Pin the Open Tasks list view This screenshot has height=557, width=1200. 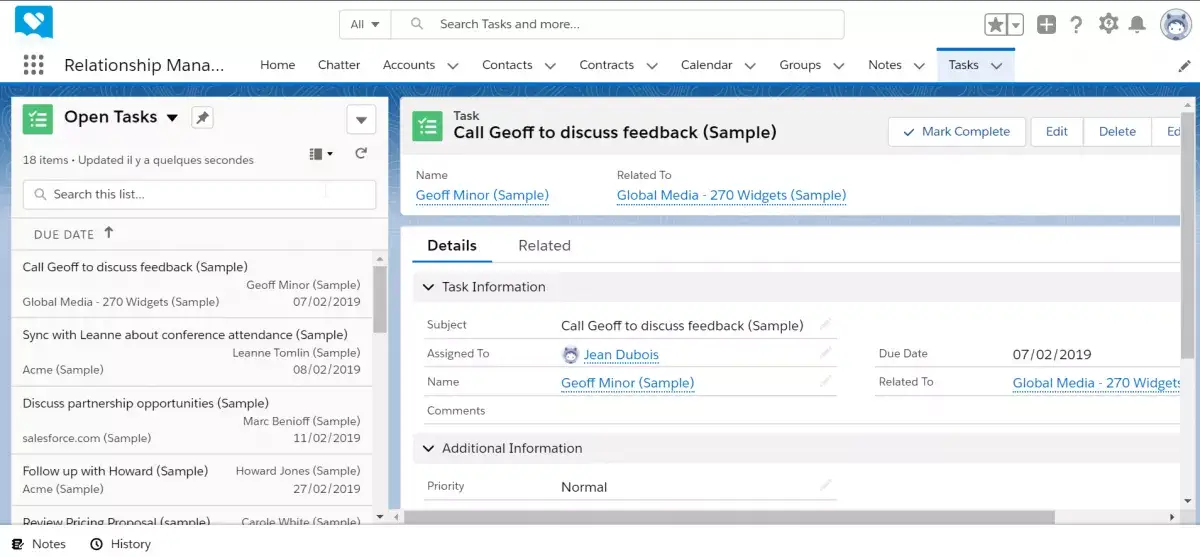pyautogui.click(x=202, y=118)
